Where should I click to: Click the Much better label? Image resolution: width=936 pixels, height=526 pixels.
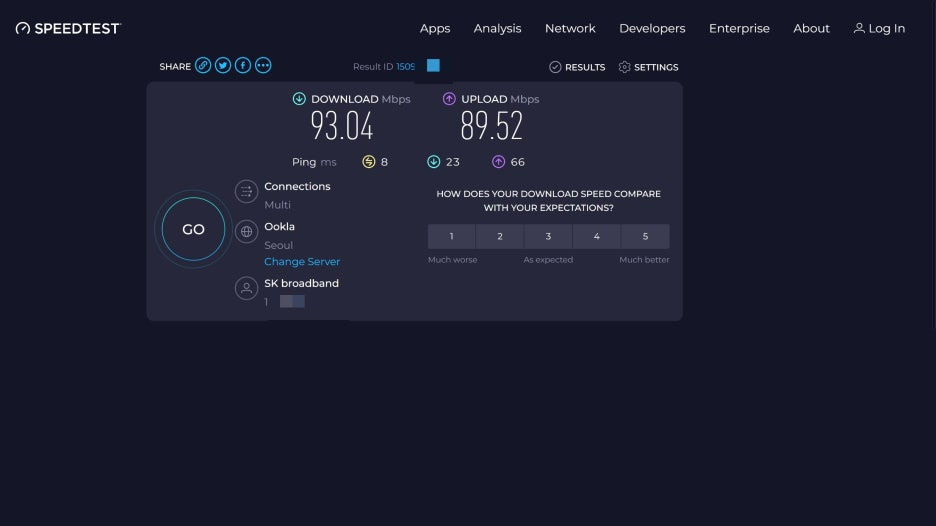click(644, 260)
